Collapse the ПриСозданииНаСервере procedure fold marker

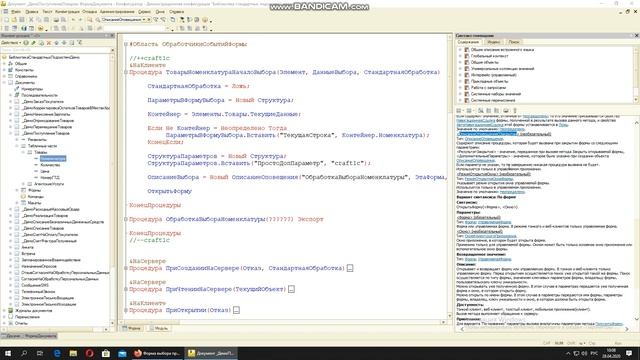[126, 268]
